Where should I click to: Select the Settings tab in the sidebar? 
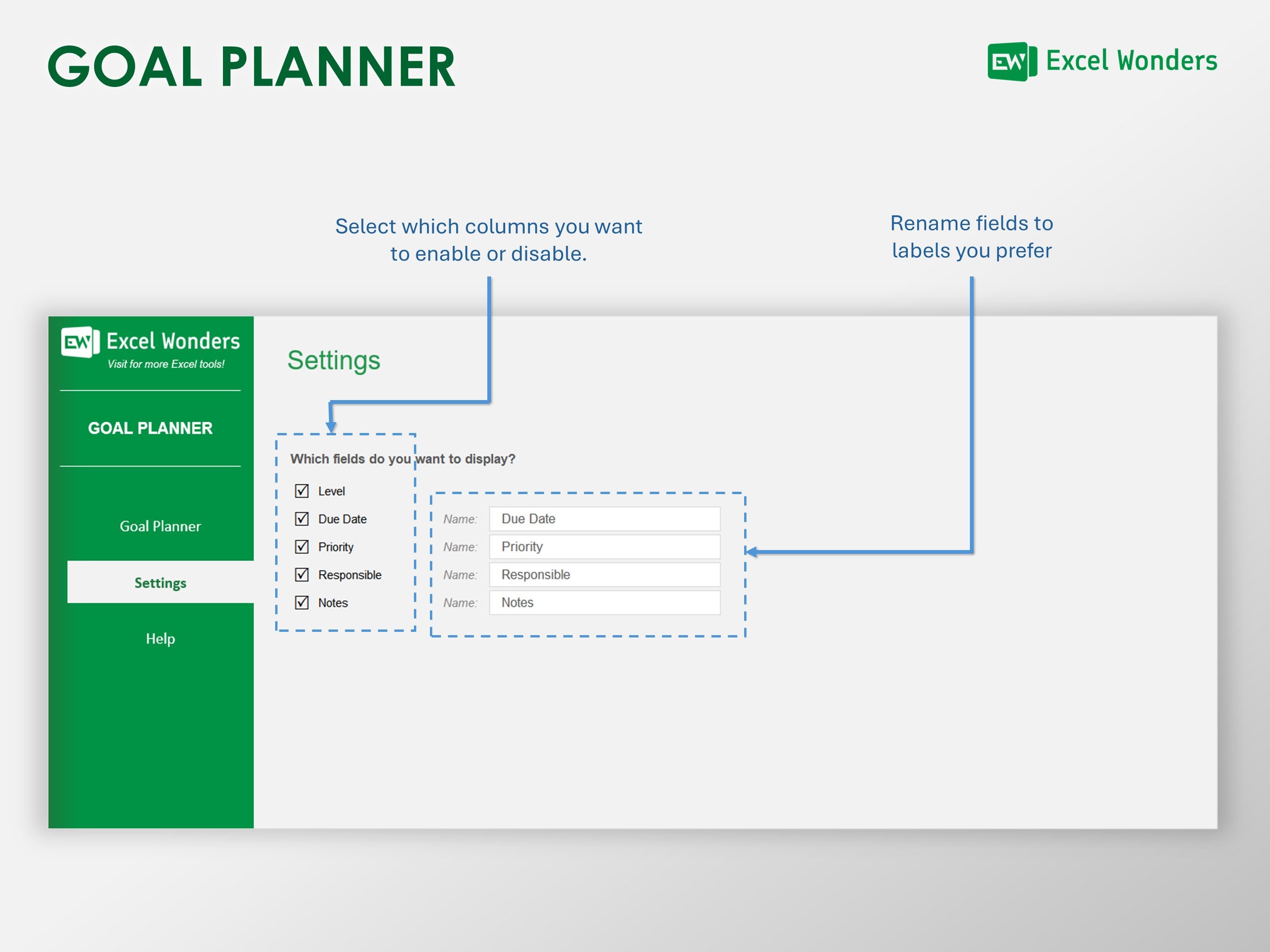coord(159,582)
